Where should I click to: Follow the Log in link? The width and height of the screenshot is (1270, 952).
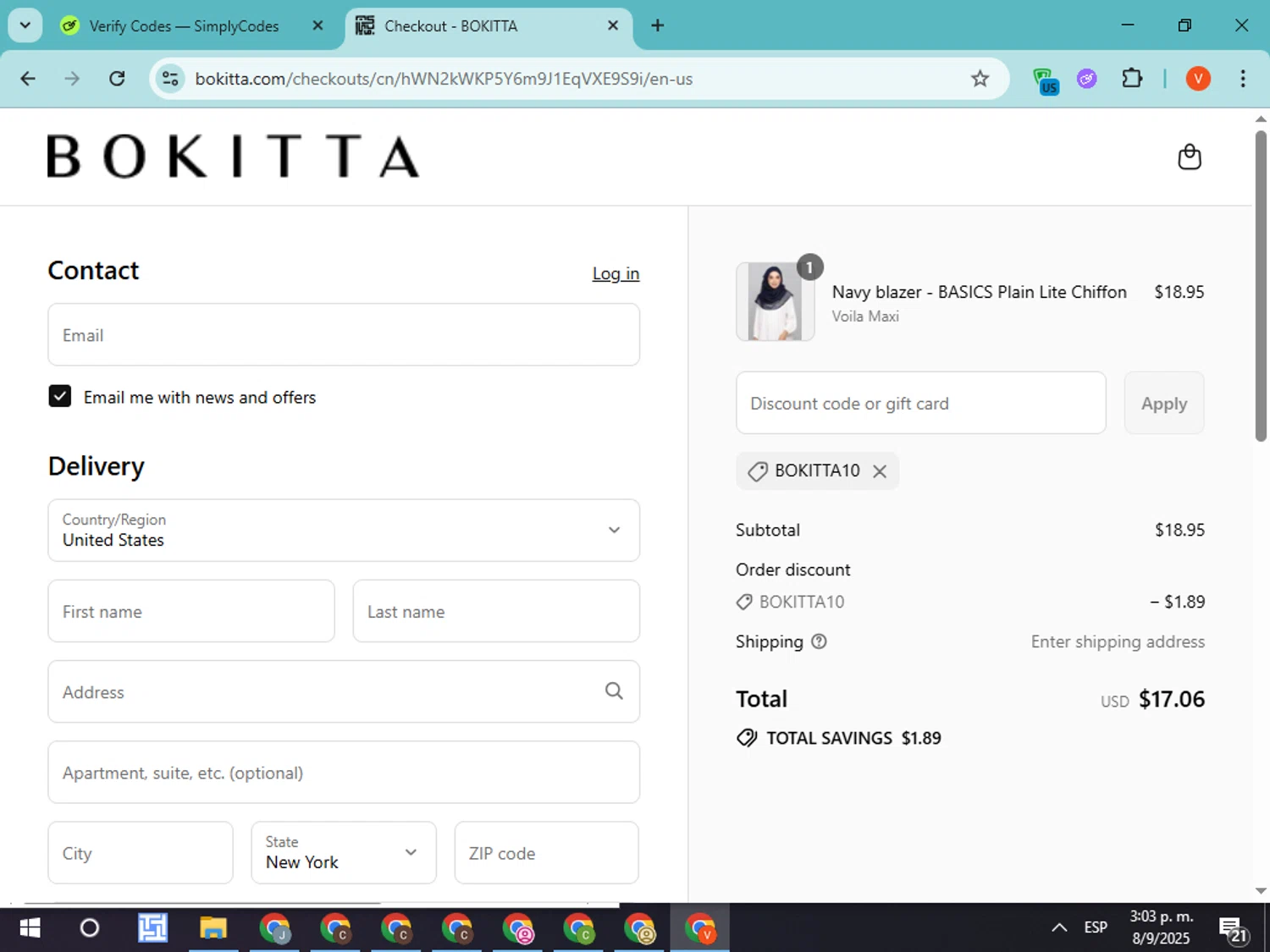click(x=616, y=273)
